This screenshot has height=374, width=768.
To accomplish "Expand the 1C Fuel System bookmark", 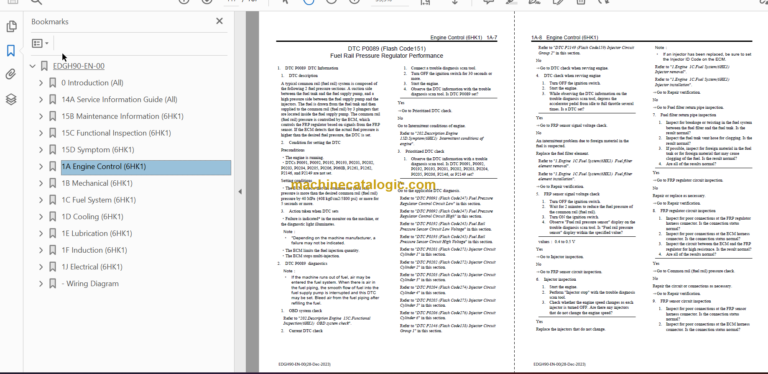I will click(x=41, y=200).
